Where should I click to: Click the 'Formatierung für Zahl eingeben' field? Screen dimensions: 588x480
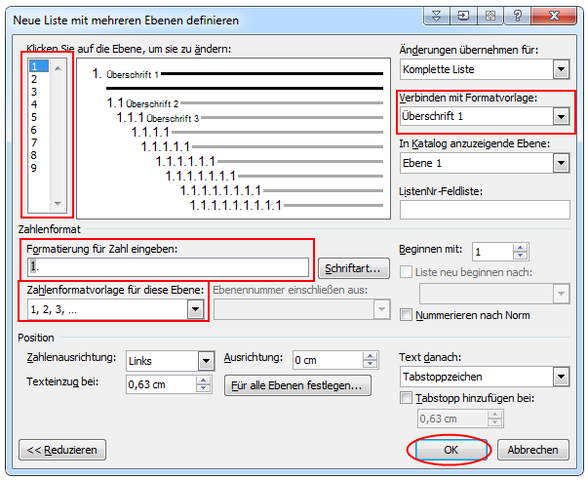[x=168, y=267]
